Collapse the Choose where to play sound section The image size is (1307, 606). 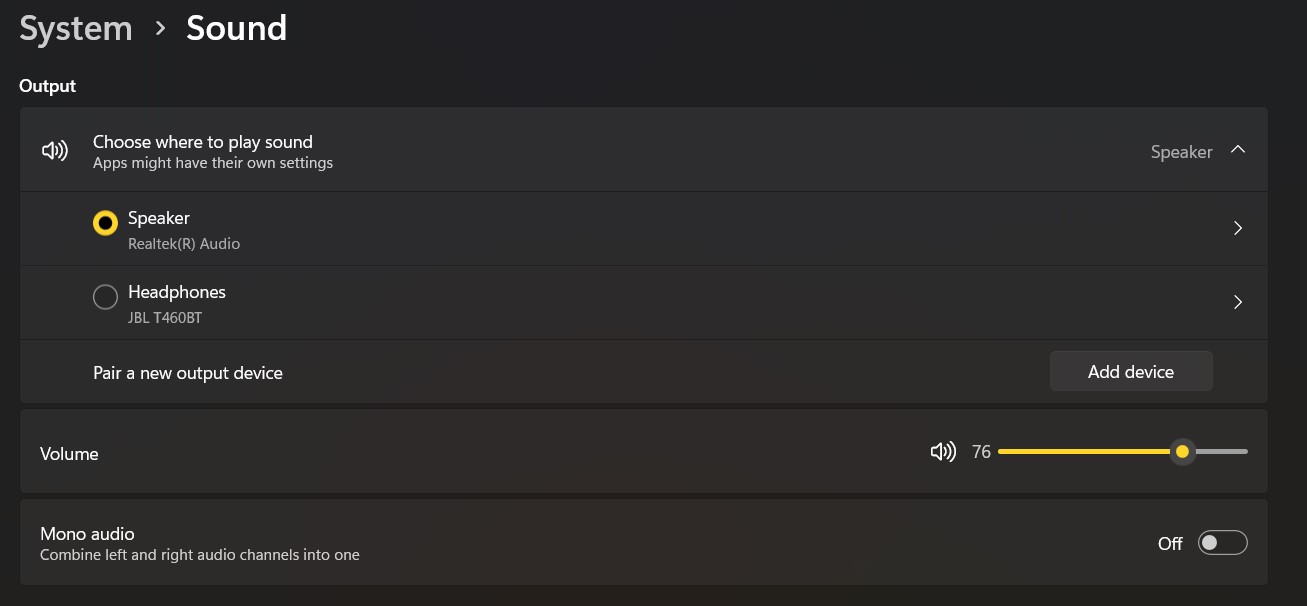(x=1238, y=149)
